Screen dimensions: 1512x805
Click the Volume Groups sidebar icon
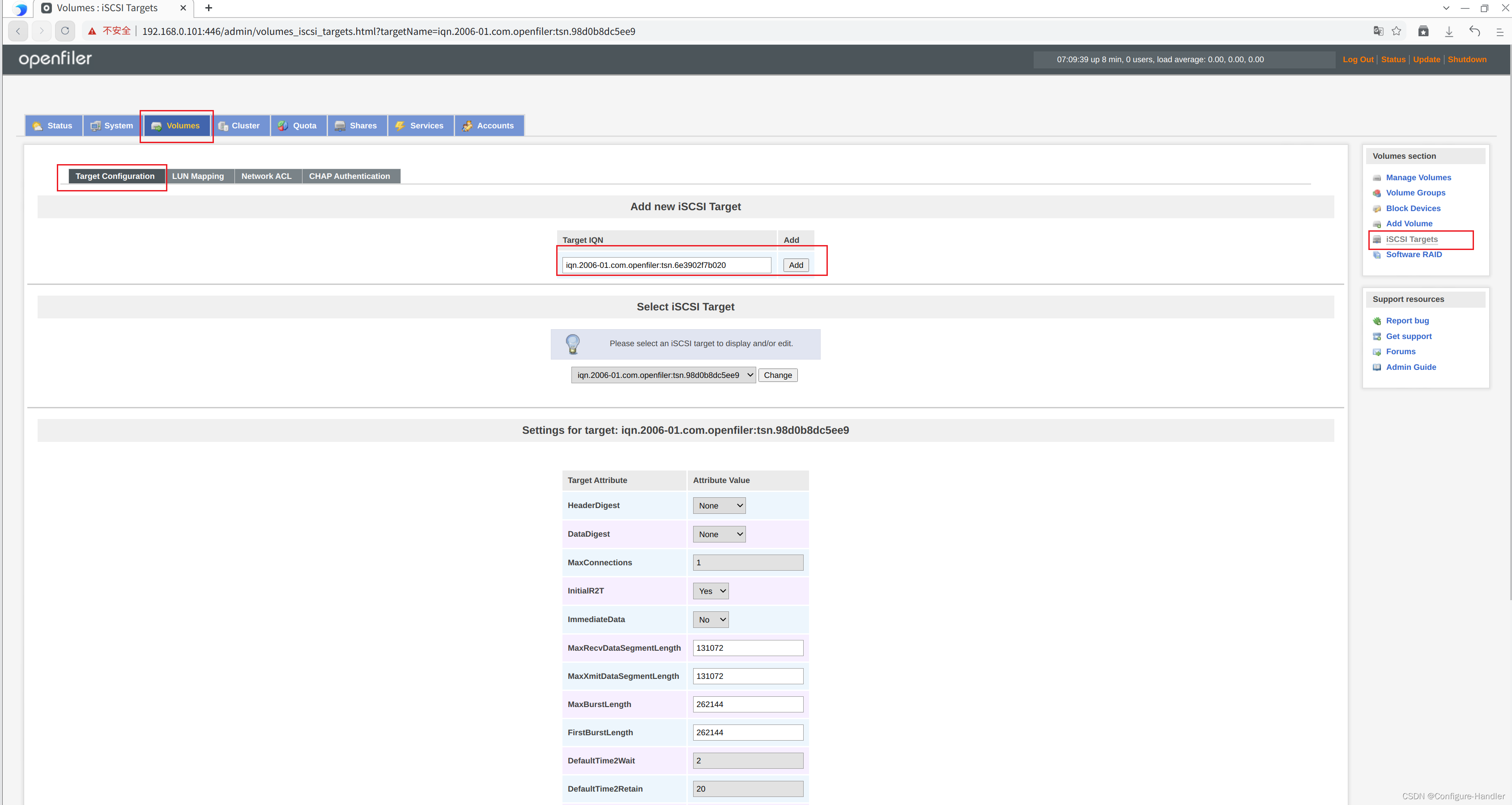click(1377, 193)
